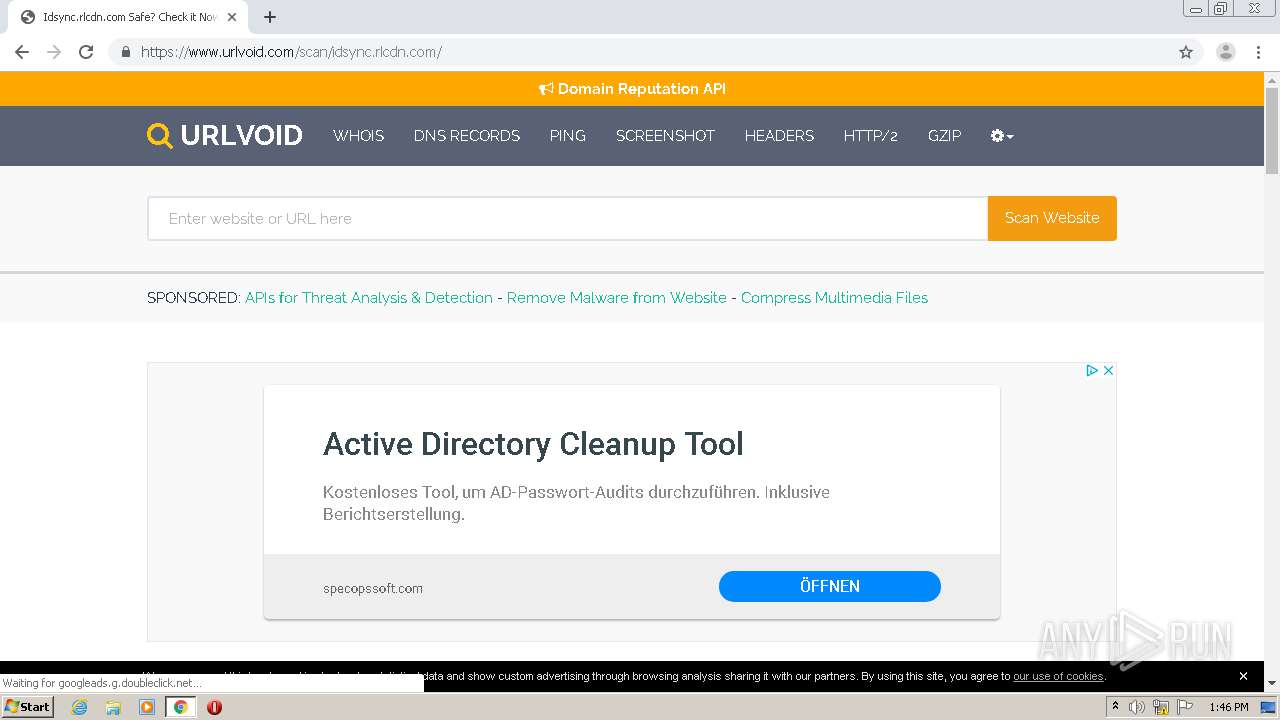Click the browser address bar URL
1280x720 pixels.
[291, 52]
